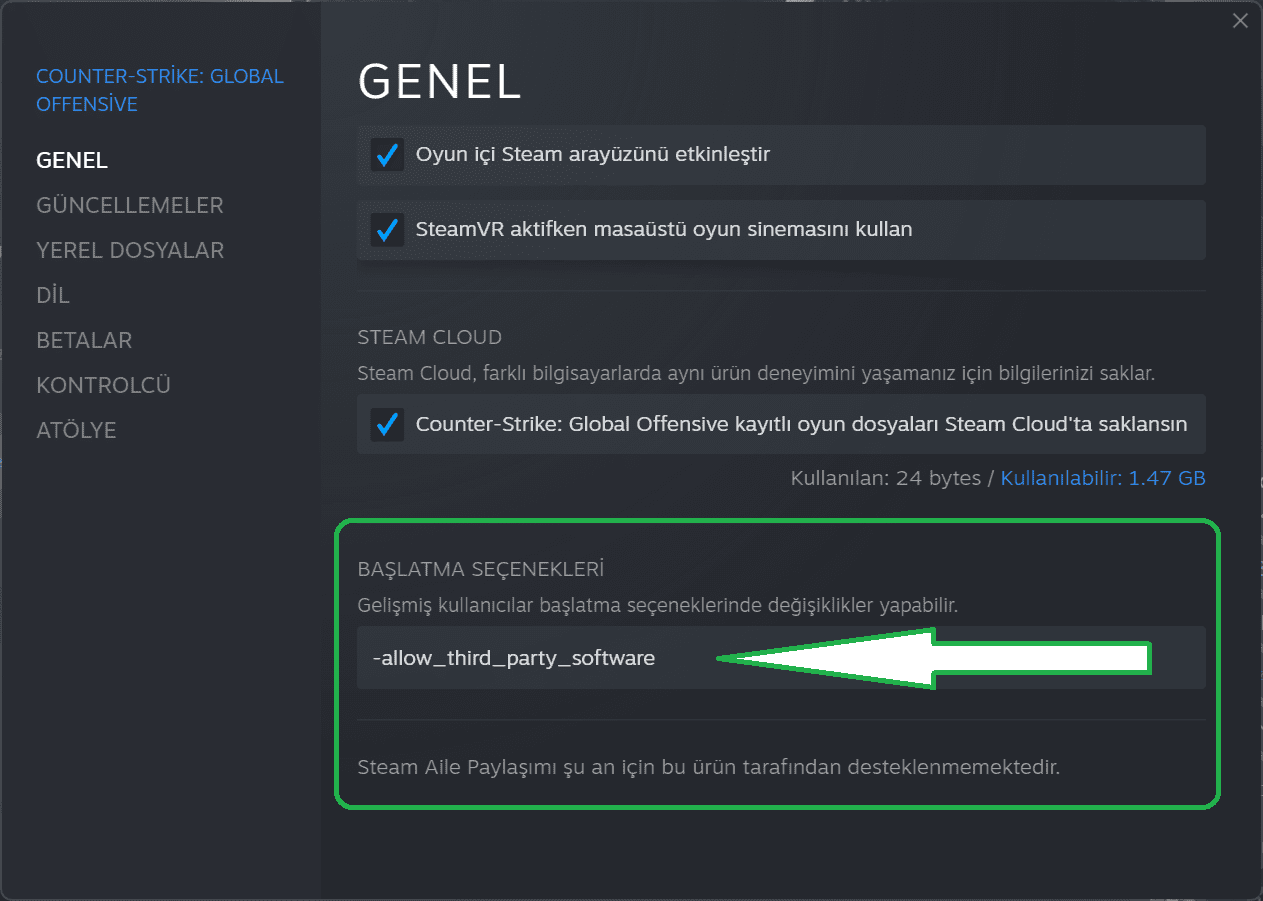The height and width of the screenshot is (901, 1263).
Task: Click the large GENEL page heading
Action: 440,82
